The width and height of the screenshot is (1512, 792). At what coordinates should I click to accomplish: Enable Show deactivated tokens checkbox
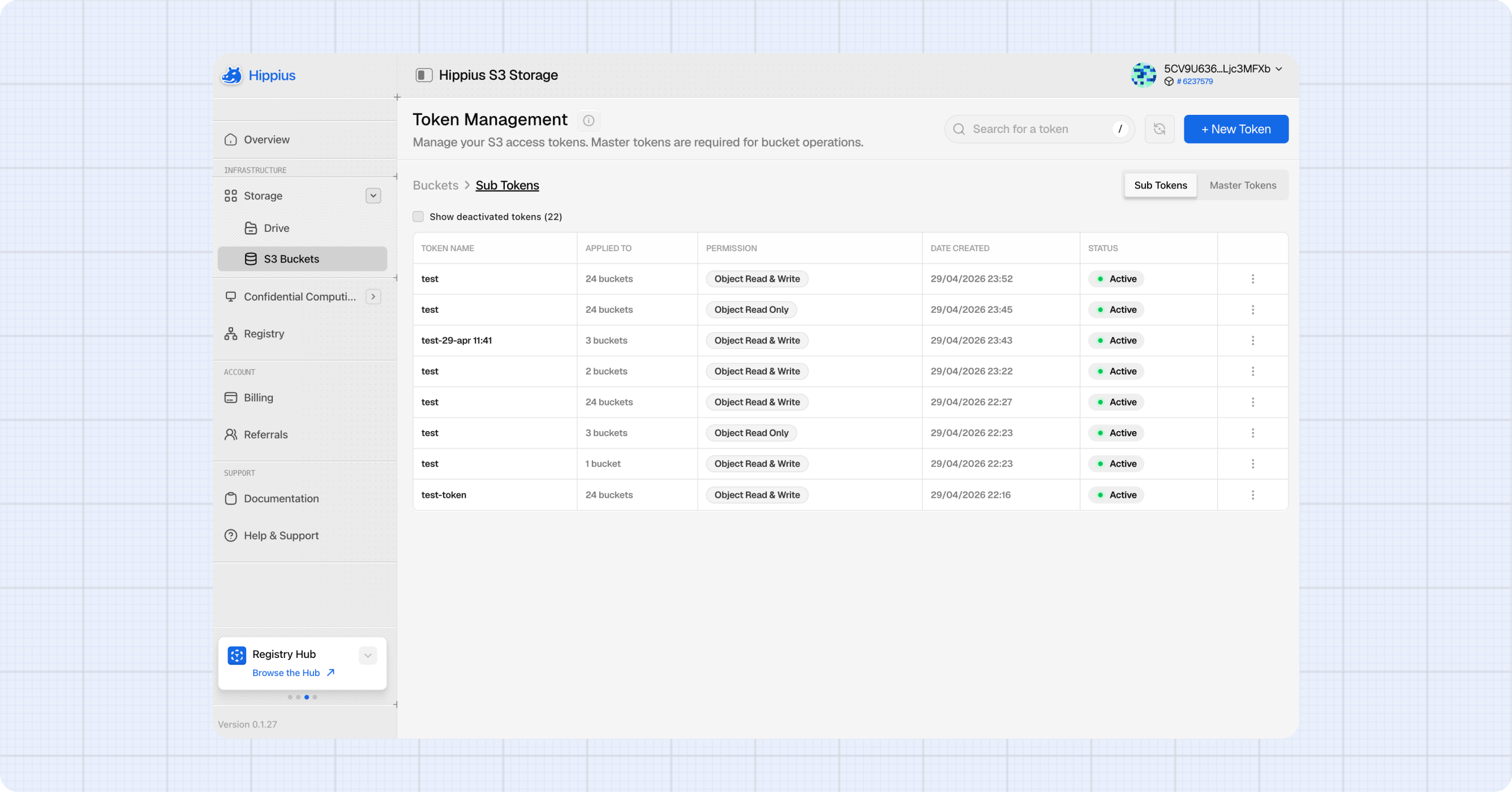click(418, 217)
